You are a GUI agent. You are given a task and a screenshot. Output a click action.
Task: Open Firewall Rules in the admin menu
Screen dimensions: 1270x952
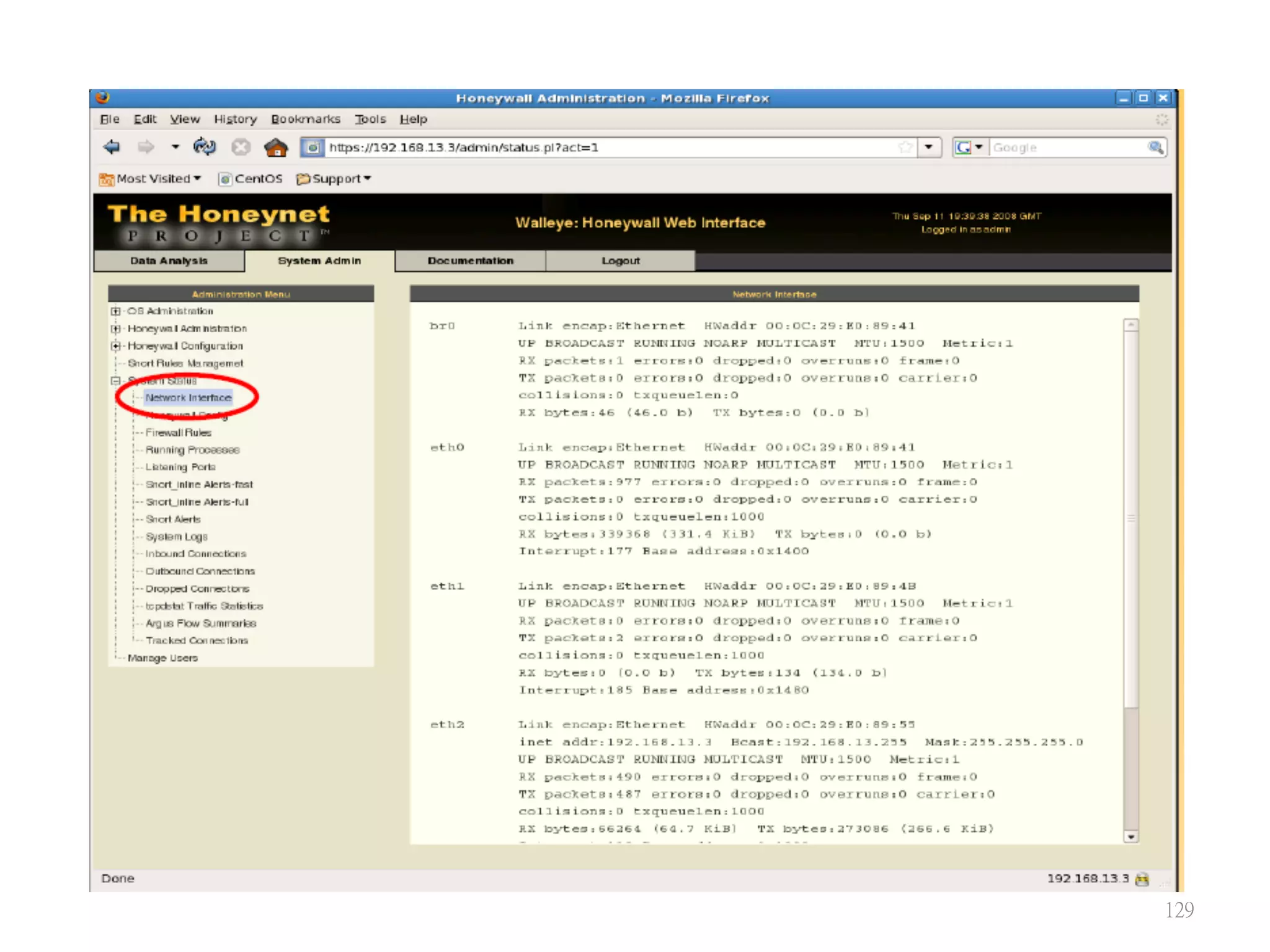pyautogui.click(x=179, y=433)
